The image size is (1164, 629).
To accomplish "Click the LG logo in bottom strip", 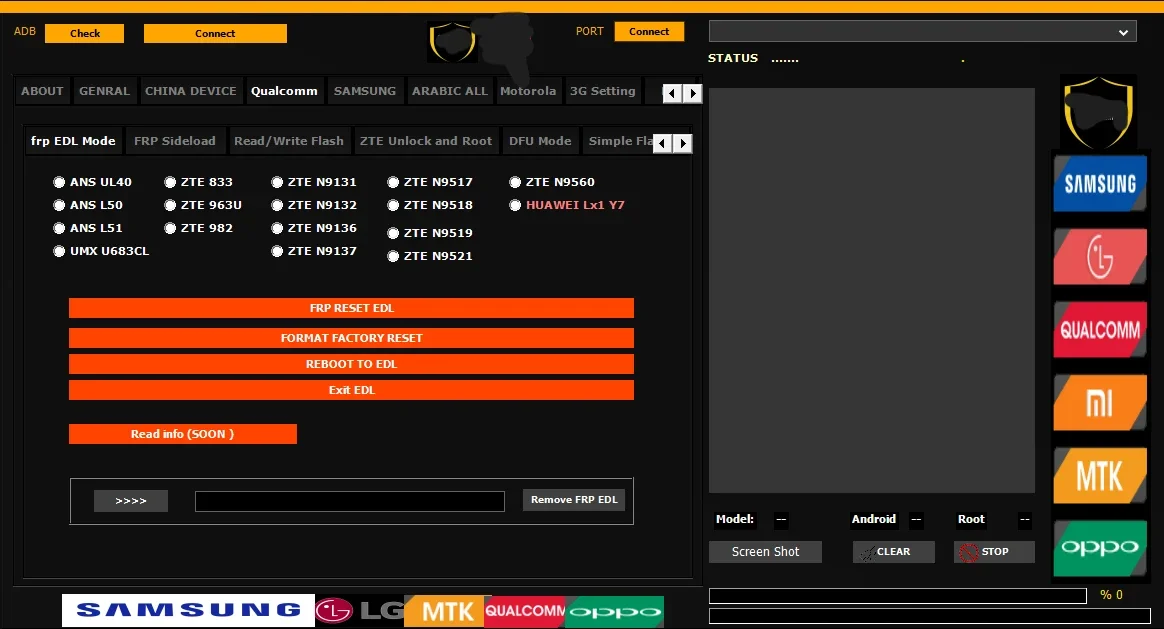I will pos(359,610).
